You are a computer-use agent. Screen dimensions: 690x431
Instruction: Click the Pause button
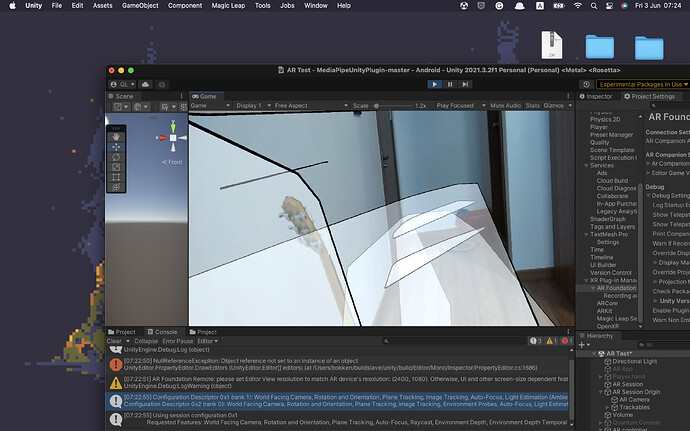point(450,85)
